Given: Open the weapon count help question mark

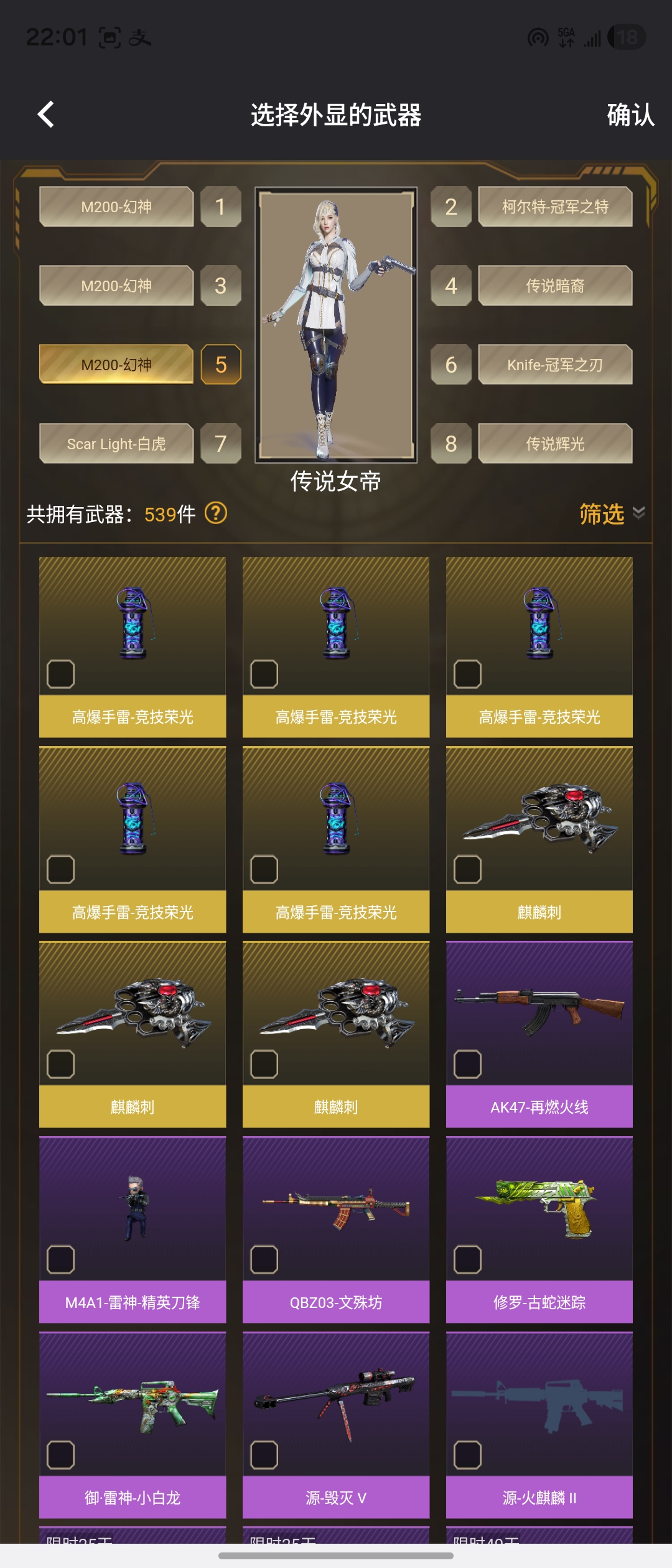Looking at the screenshot, I should click(x=216, y=513).
